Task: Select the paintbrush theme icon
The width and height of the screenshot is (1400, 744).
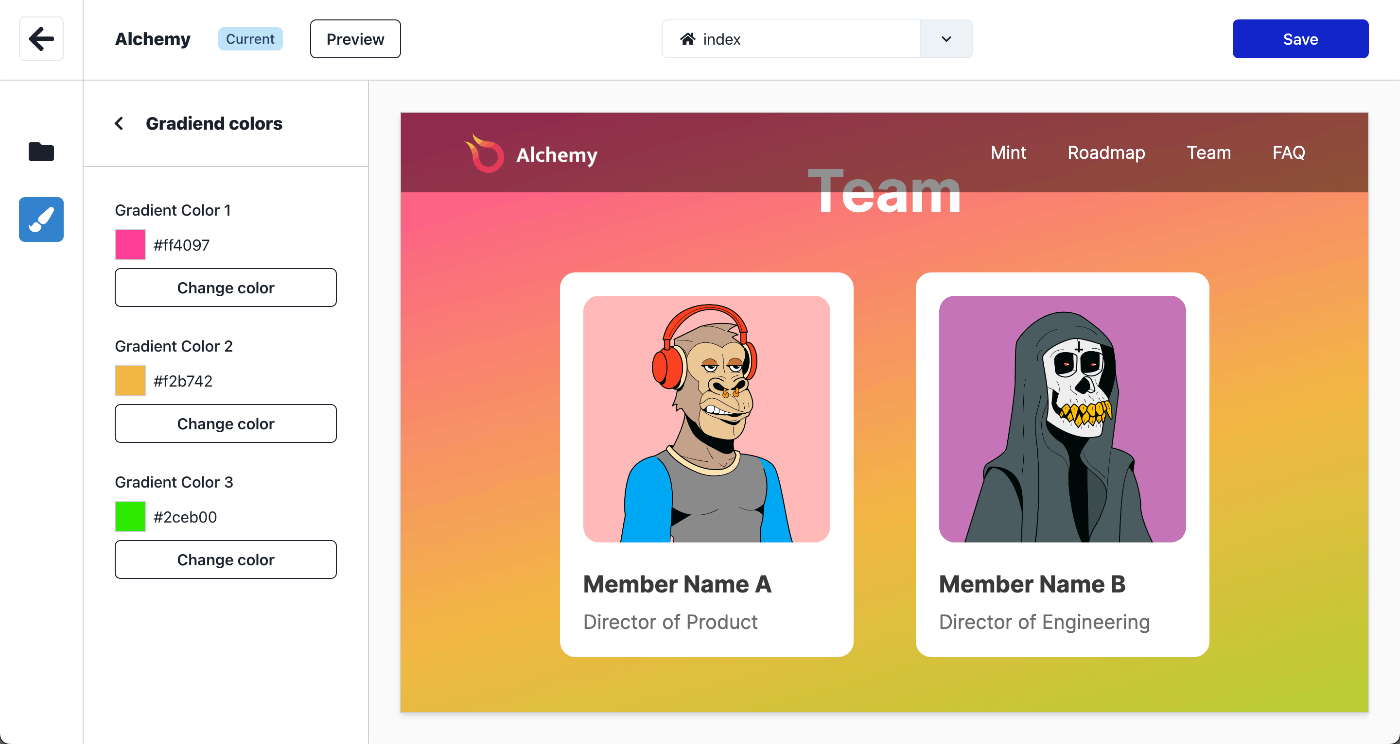Action: click(x=41, y=219)
